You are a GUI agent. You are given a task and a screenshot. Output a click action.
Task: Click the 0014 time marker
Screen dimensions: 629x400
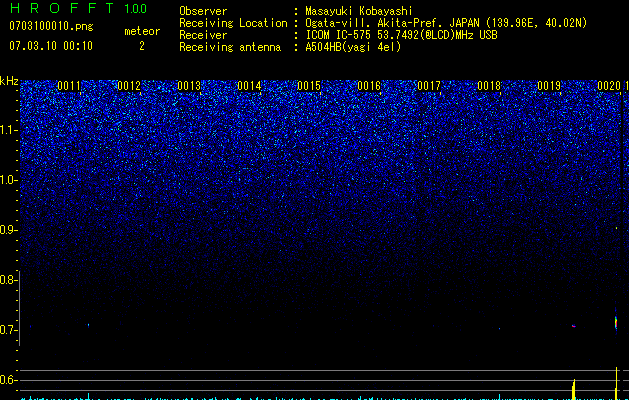click(249, 86)
